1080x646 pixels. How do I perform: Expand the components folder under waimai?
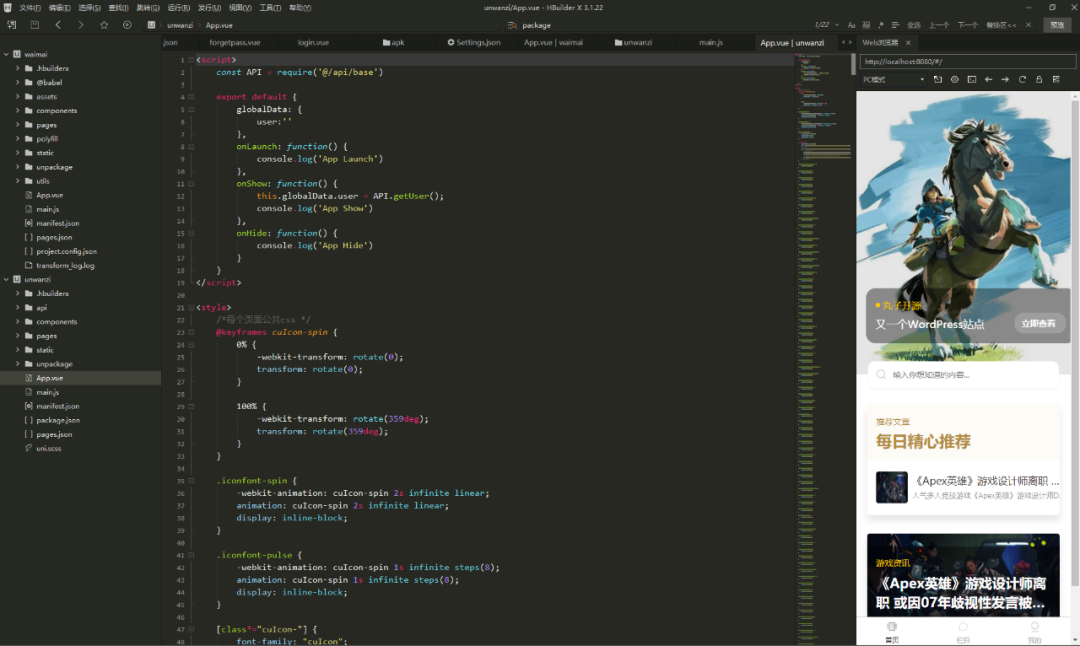point(56,111)
